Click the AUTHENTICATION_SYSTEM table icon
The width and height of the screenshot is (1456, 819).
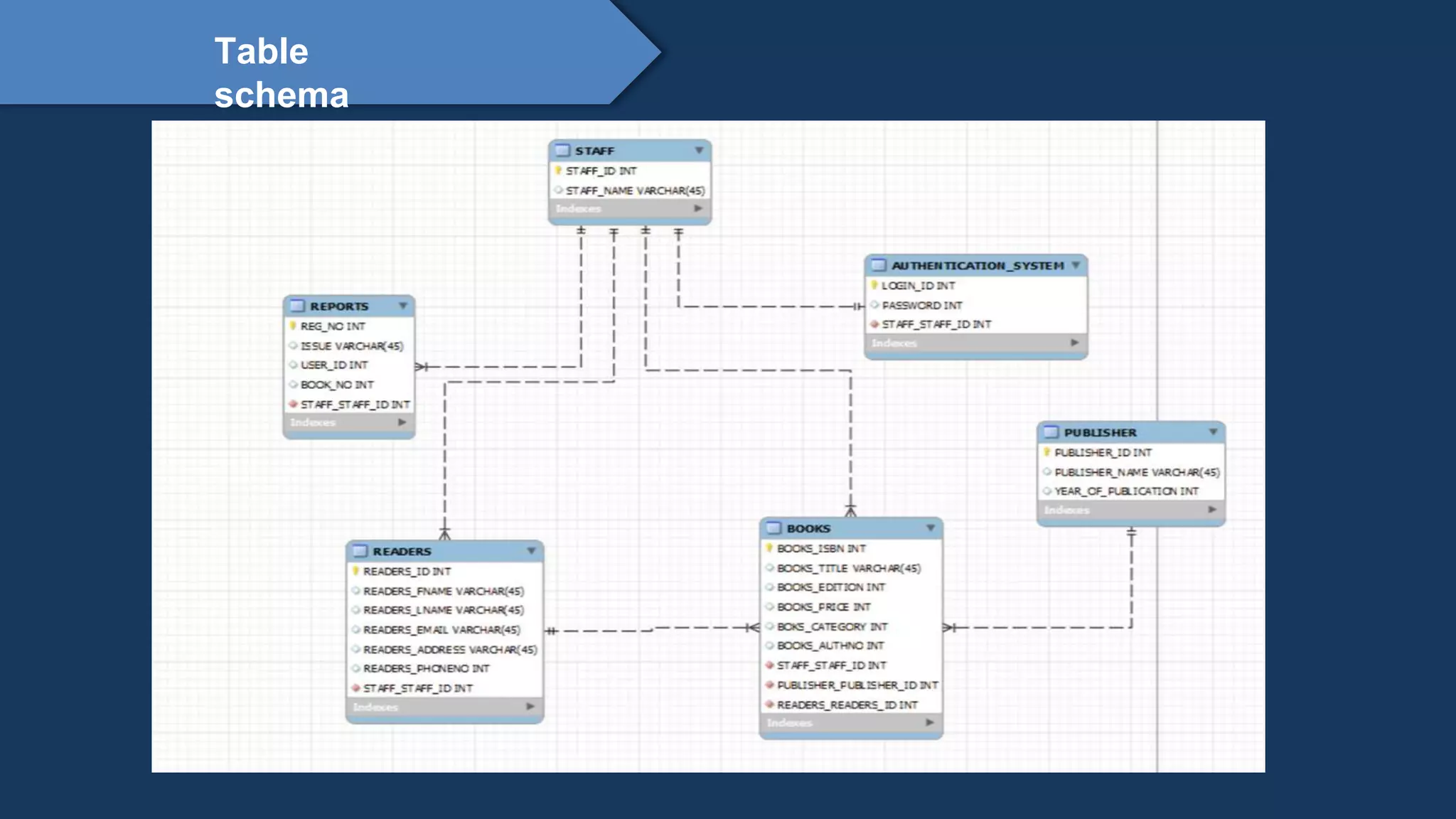coord(879,265)
